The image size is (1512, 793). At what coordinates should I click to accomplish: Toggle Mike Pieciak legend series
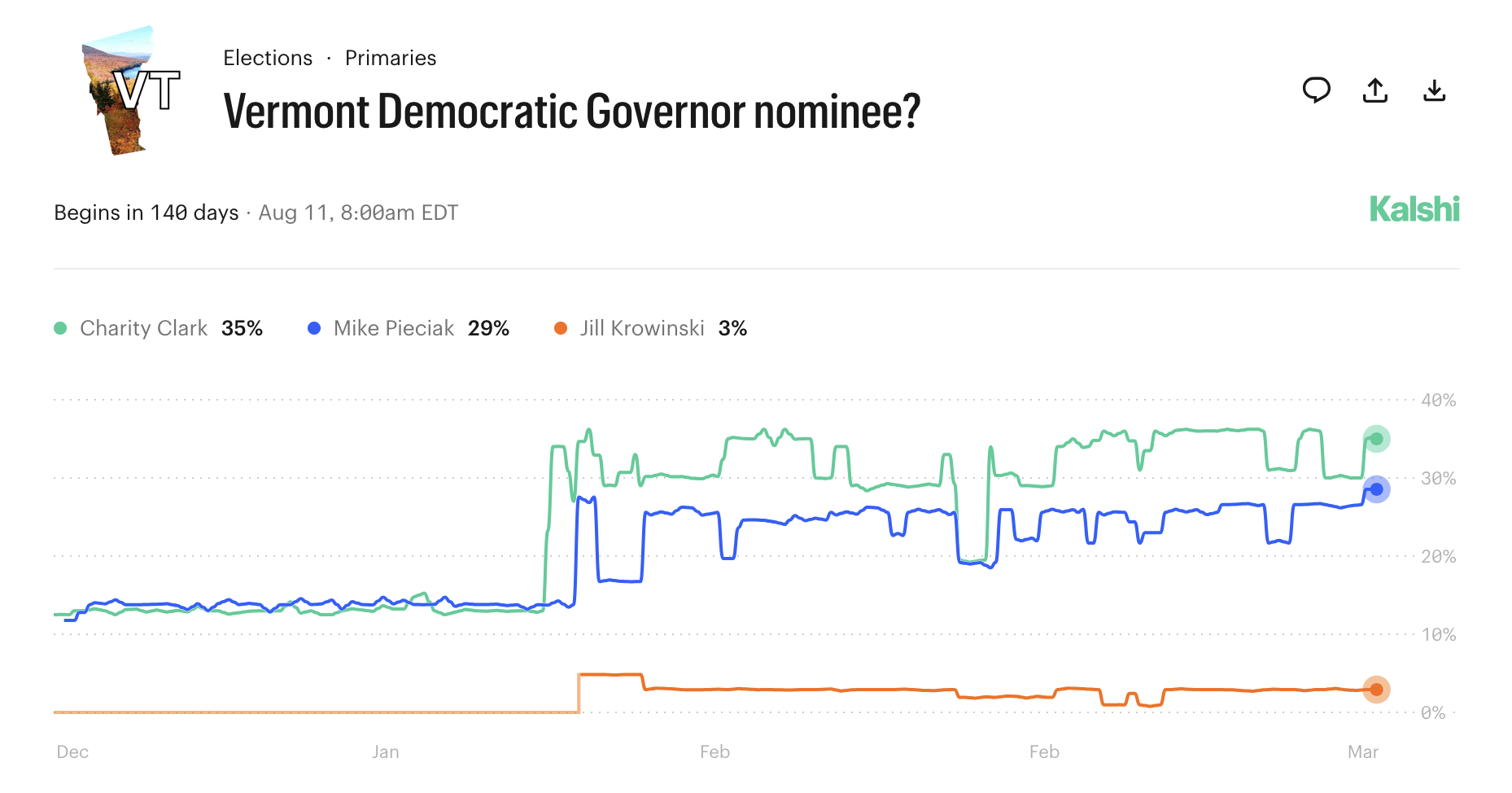tap(394, 328)
